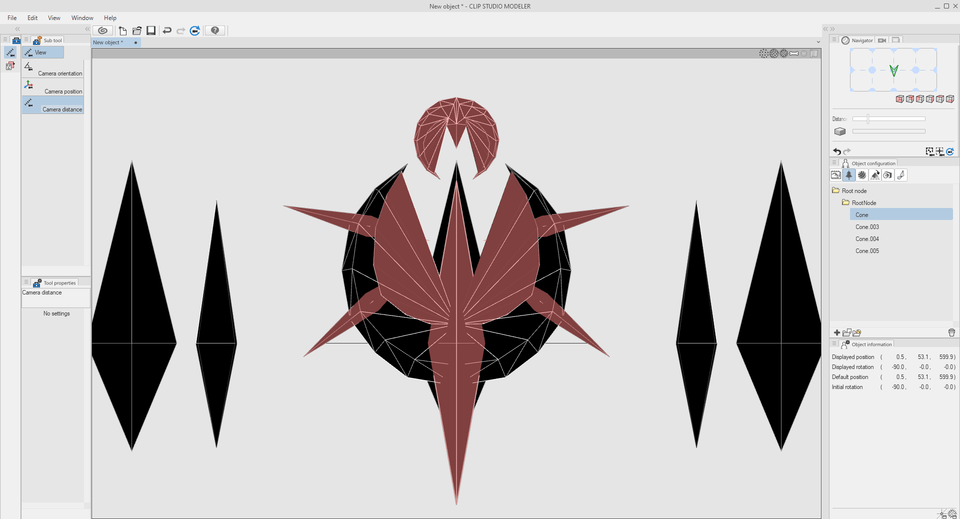Select the object operation tool below camera tool

click(x=10, y=65)
